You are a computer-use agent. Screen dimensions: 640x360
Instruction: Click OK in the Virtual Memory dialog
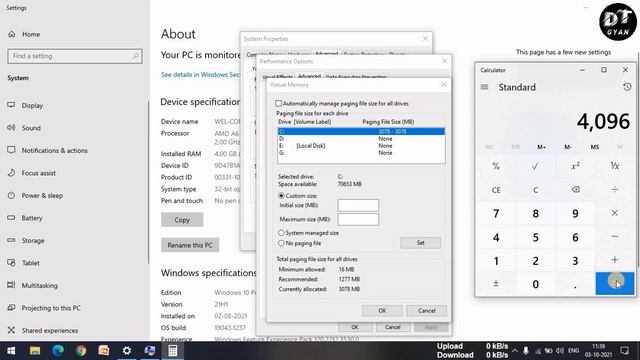coord(382,311)
